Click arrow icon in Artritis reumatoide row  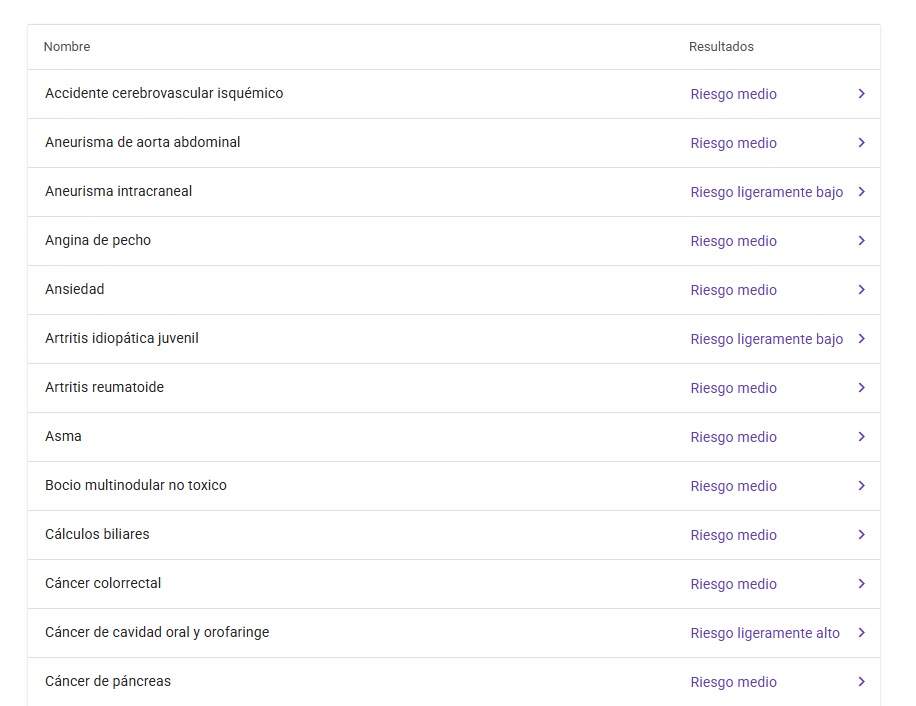pos(861,388)
